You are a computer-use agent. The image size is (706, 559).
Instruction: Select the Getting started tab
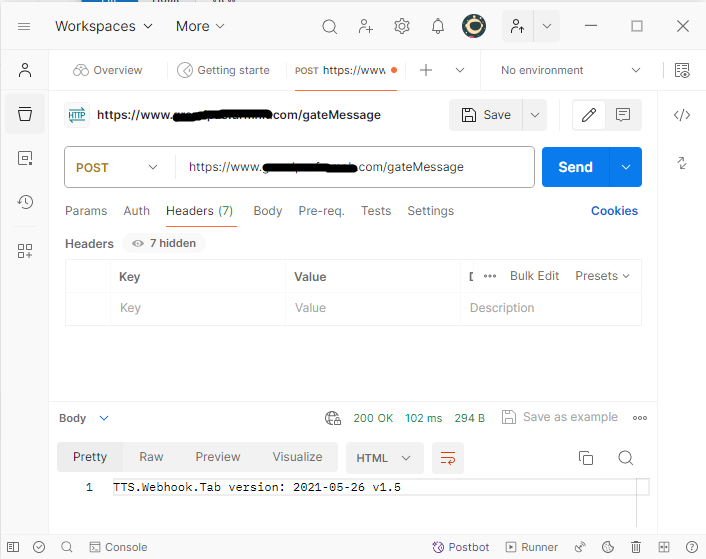(x=224, y=70)
